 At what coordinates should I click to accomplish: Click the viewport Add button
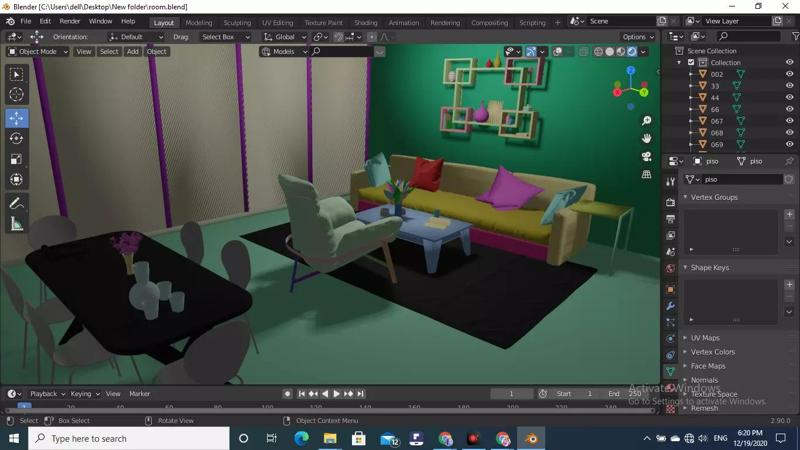[133, 52]
